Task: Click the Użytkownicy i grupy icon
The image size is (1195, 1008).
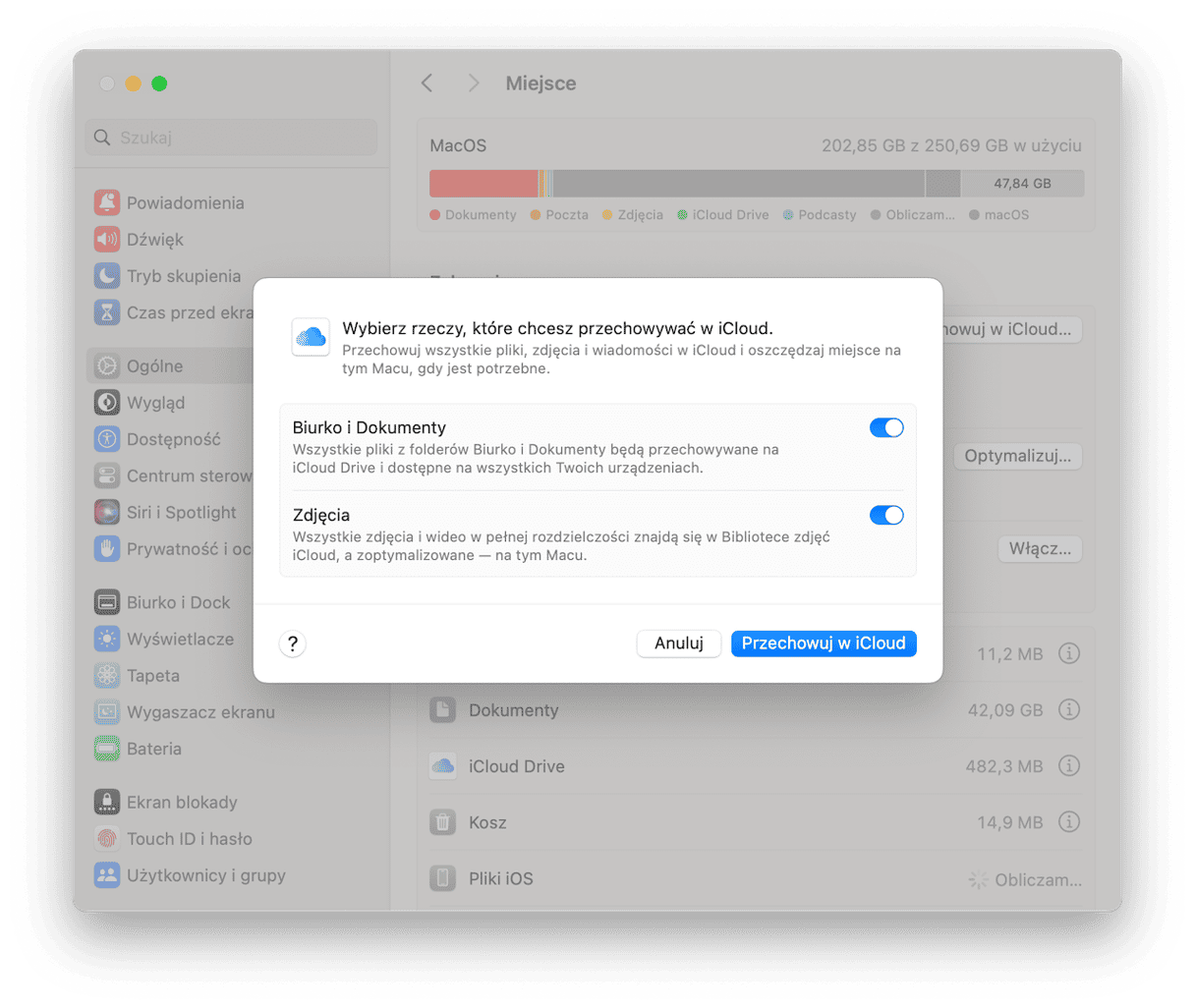Action: coord(107,875)
